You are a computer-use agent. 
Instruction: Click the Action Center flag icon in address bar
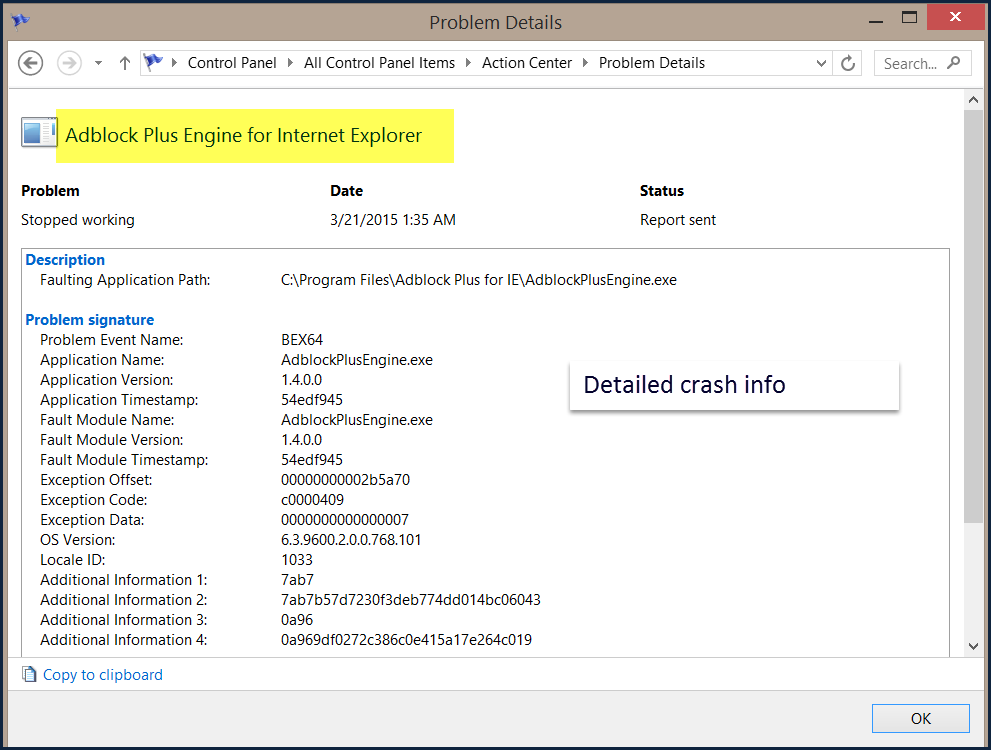153,62
